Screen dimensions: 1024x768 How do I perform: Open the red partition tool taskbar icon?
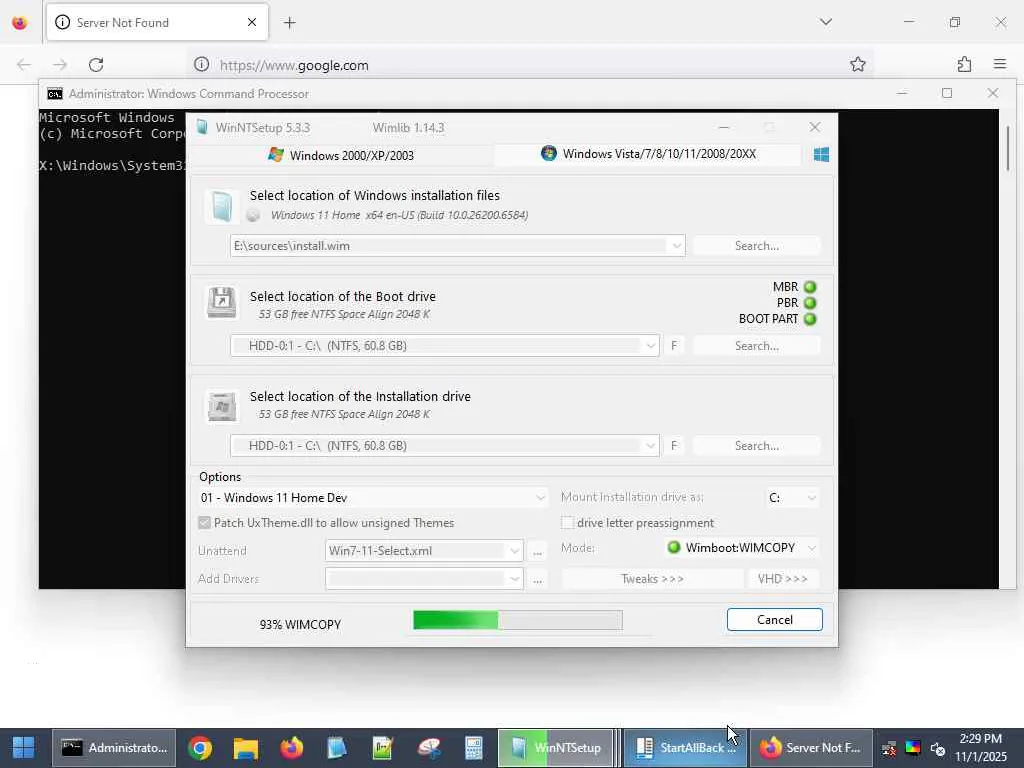point(428,748)
